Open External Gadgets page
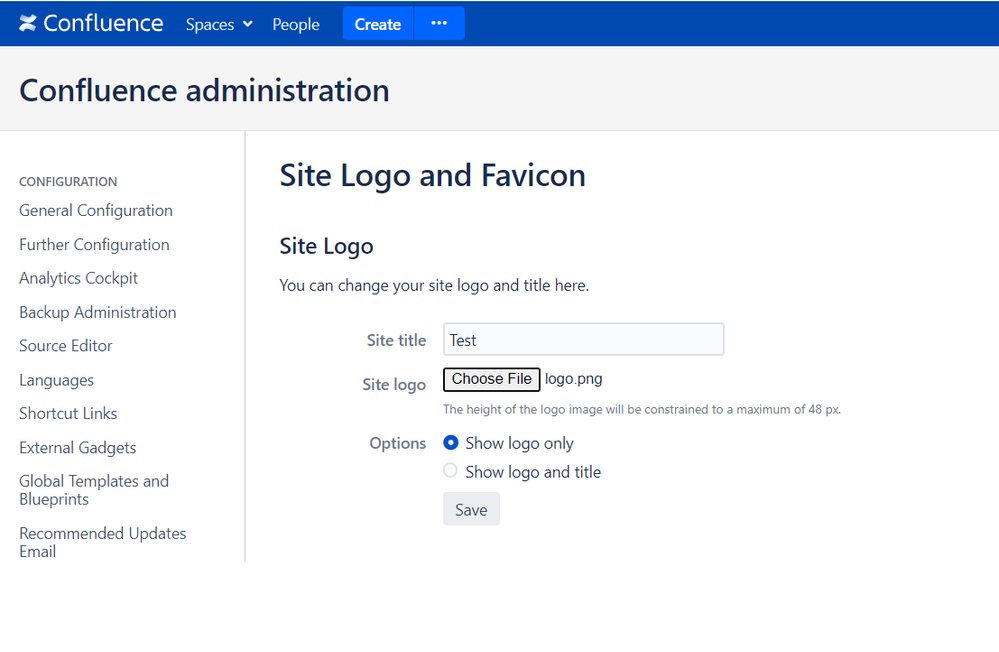Screen dimensions: 999x652 (x=78, y=447)
